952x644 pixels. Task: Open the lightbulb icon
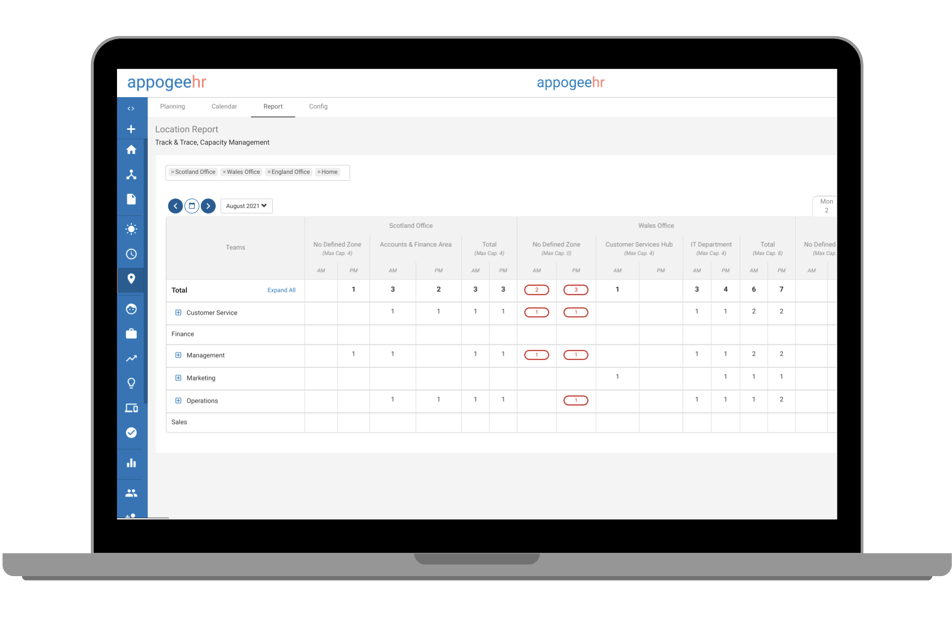(x=131, y=383)
